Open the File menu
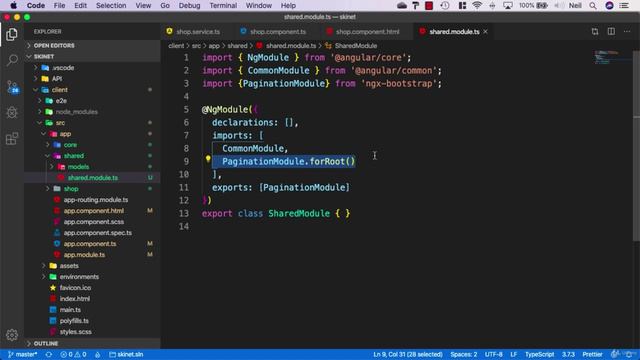640x360 pixels. coord(60,5)
